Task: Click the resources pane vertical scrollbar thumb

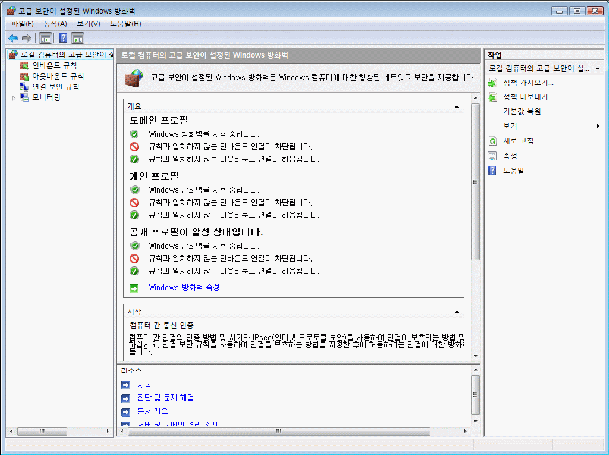Action: 475,394
